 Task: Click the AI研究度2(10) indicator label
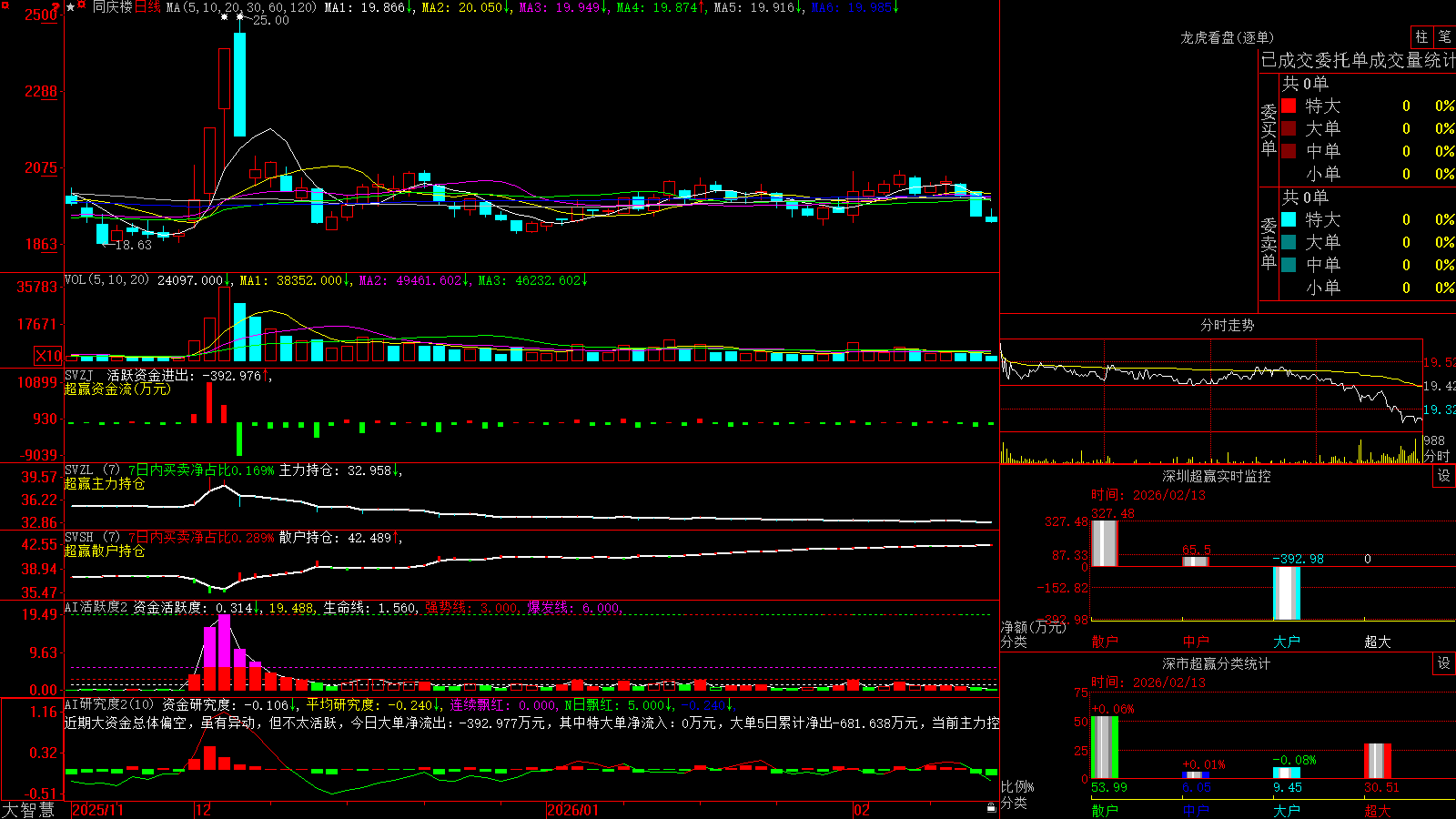click(x=109, y=704)
